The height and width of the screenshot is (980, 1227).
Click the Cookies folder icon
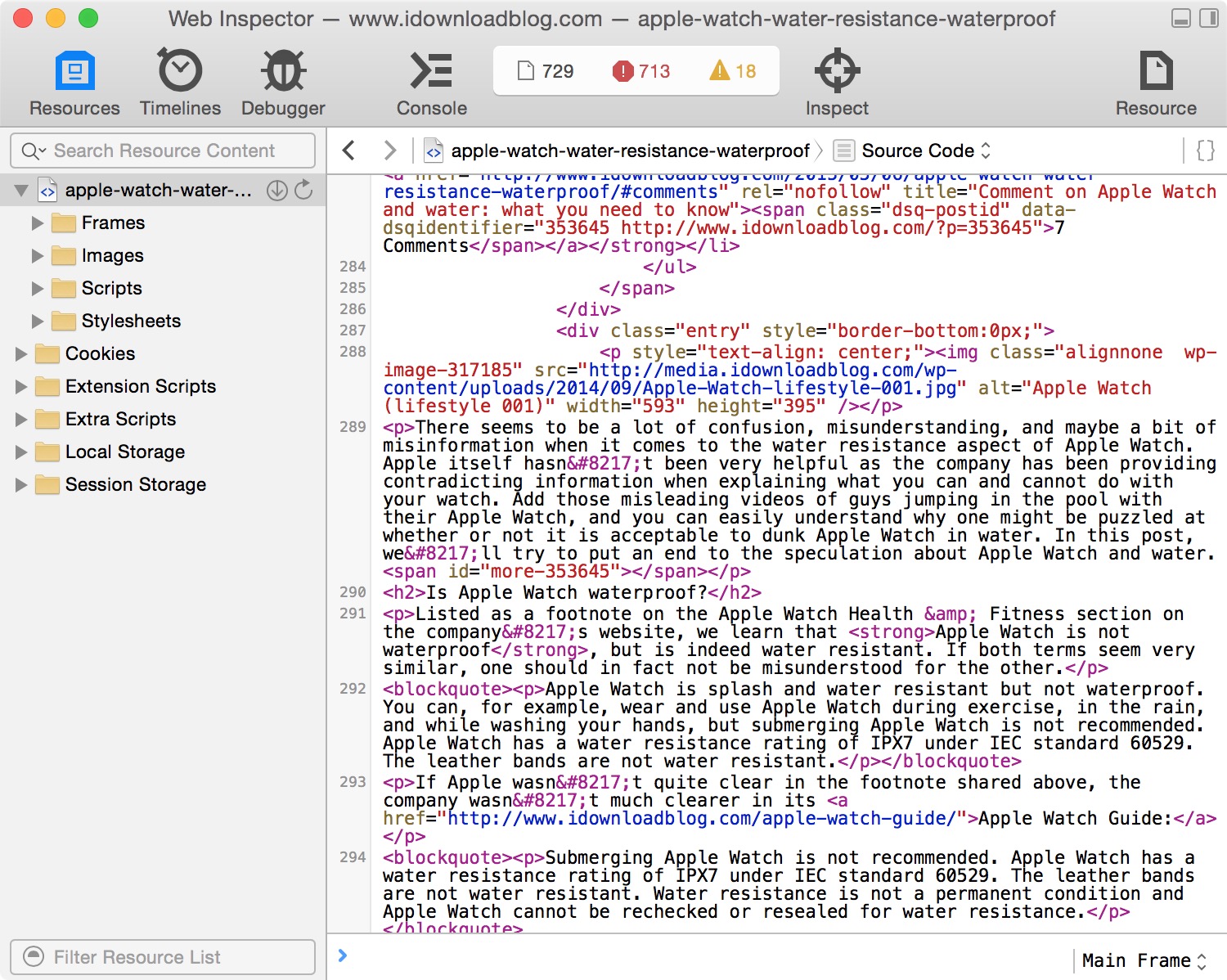[x=48, y=353]
